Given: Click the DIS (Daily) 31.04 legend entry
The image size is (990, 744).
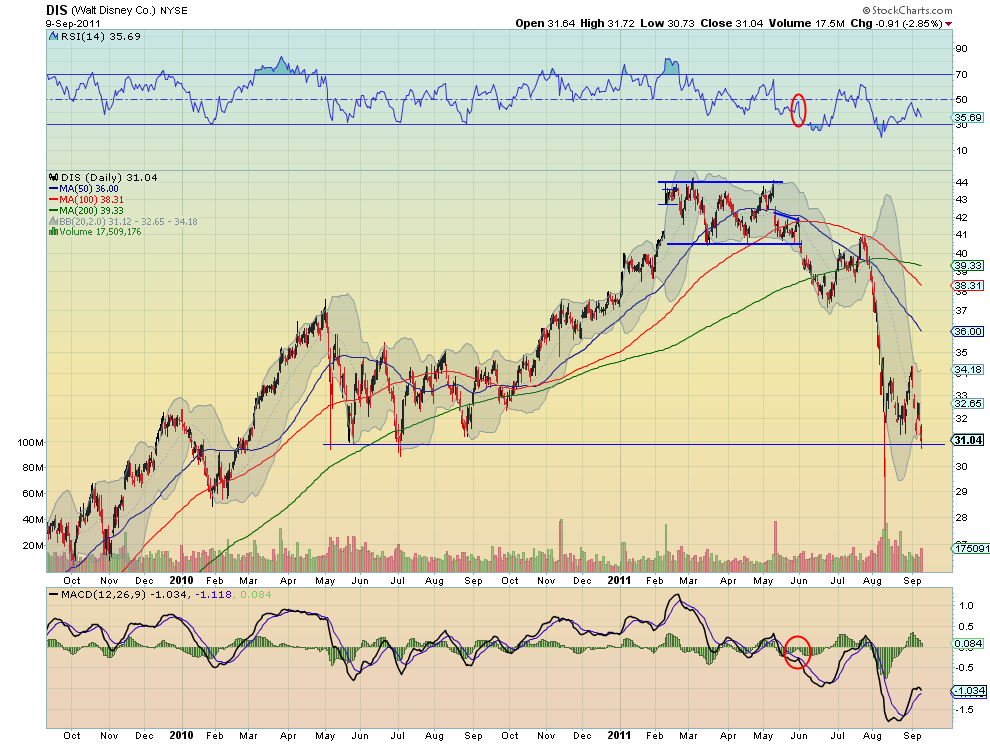Looking at the screenshot, I should [x=109, y=177].
